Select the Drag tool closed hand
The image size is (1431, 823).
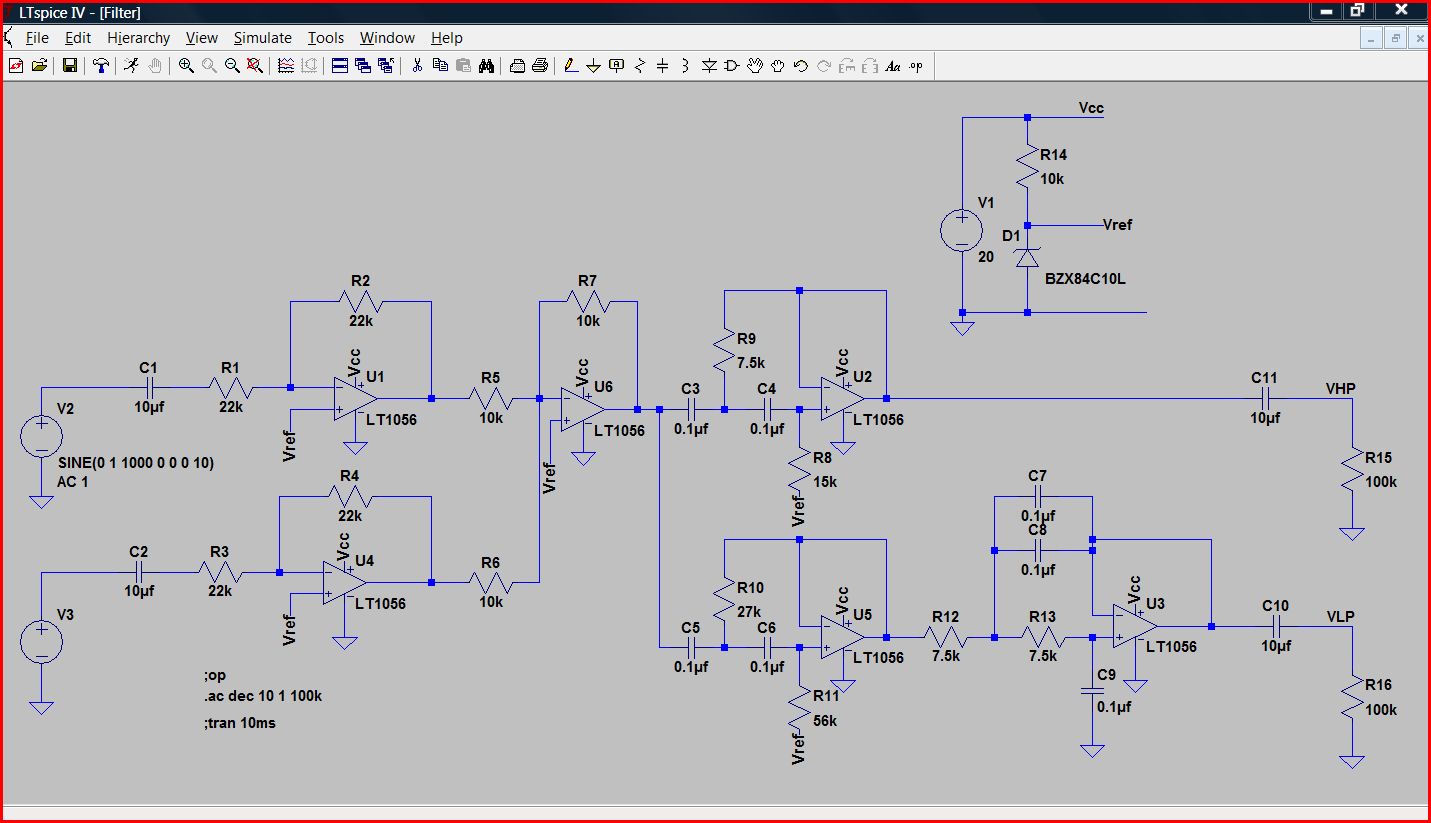[x=778, y=66]
